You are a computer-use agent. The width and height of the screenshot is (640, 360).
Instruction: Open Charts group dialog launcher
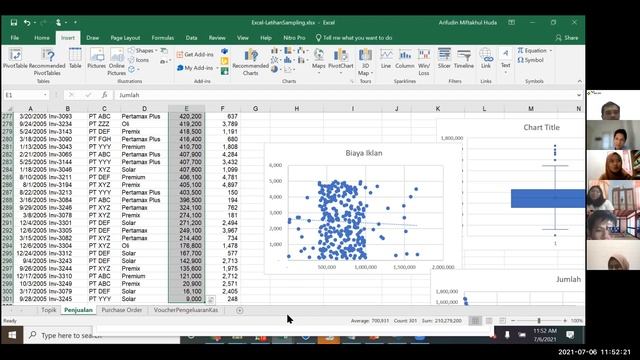coord(352,81)
